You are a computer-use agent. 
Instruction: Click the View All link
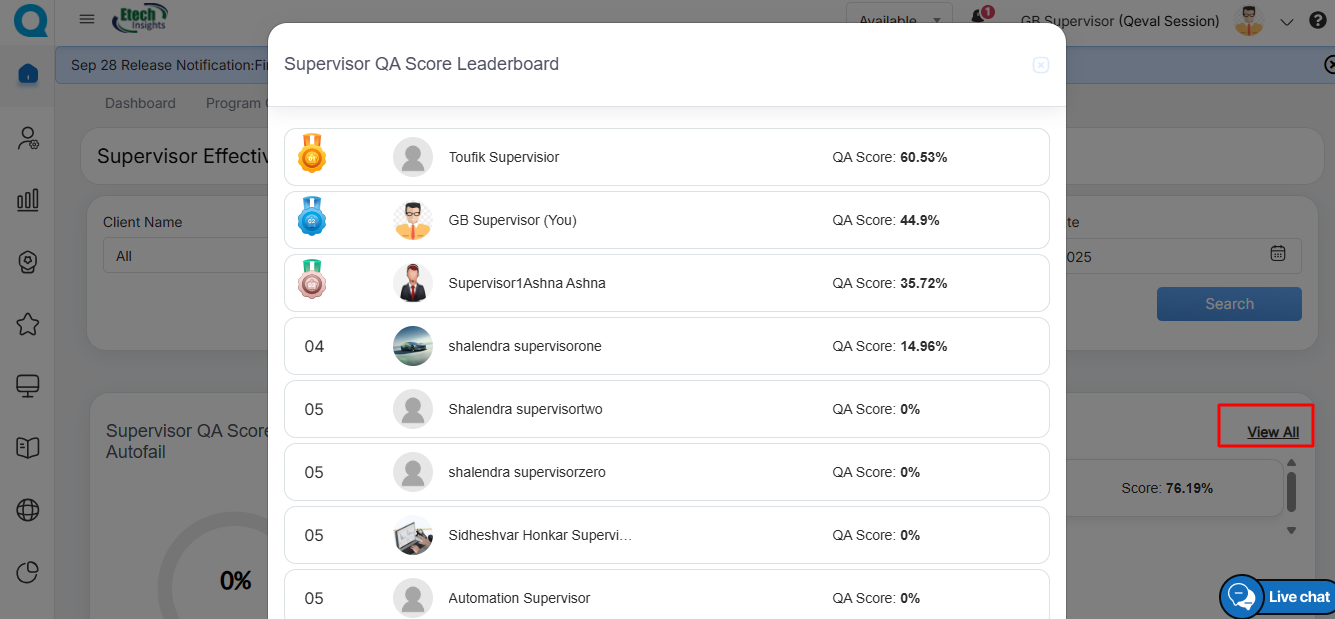[1273, 432]
